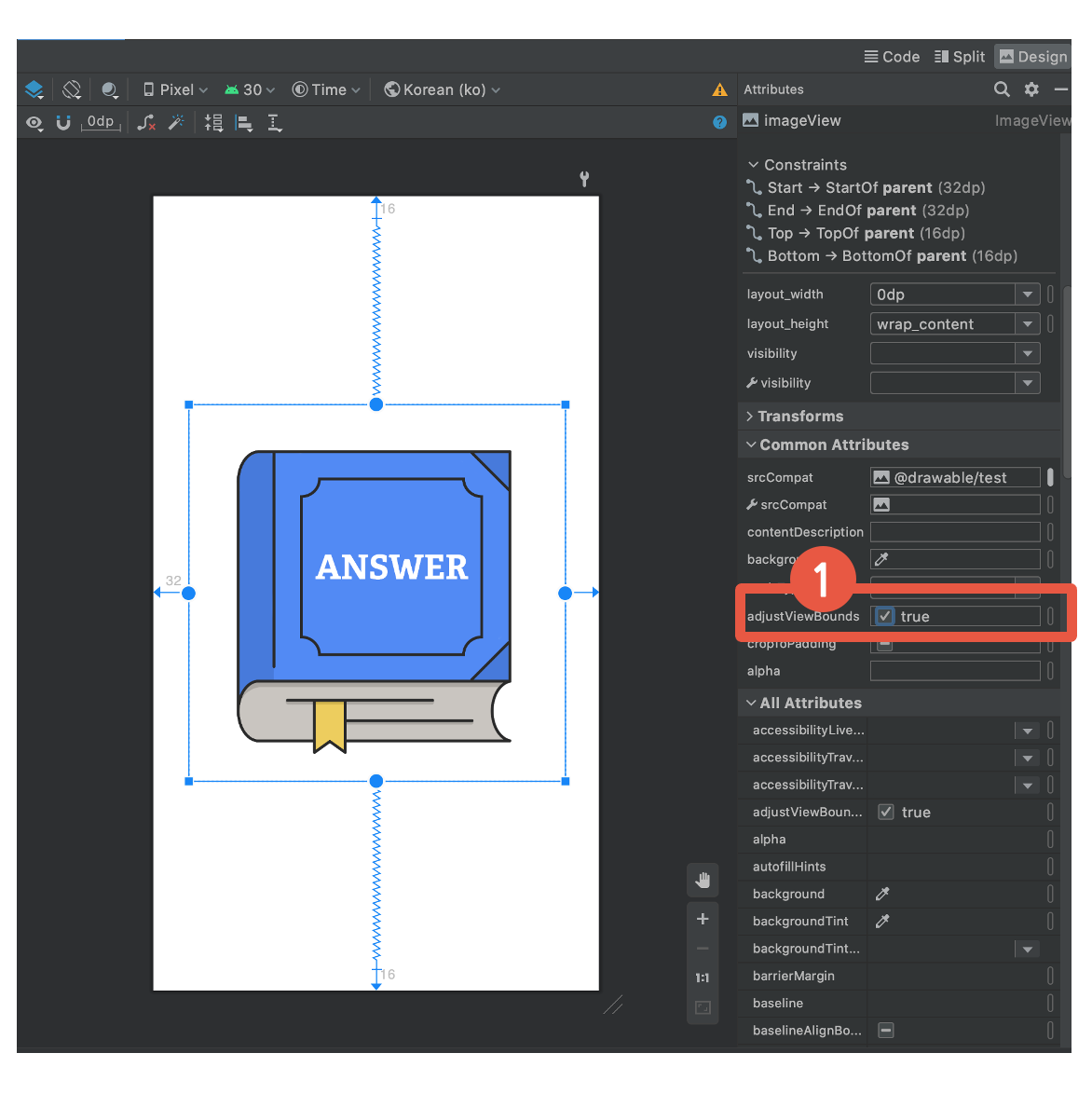Open layout_height dropdown arrow

[x=1027, y=323]
